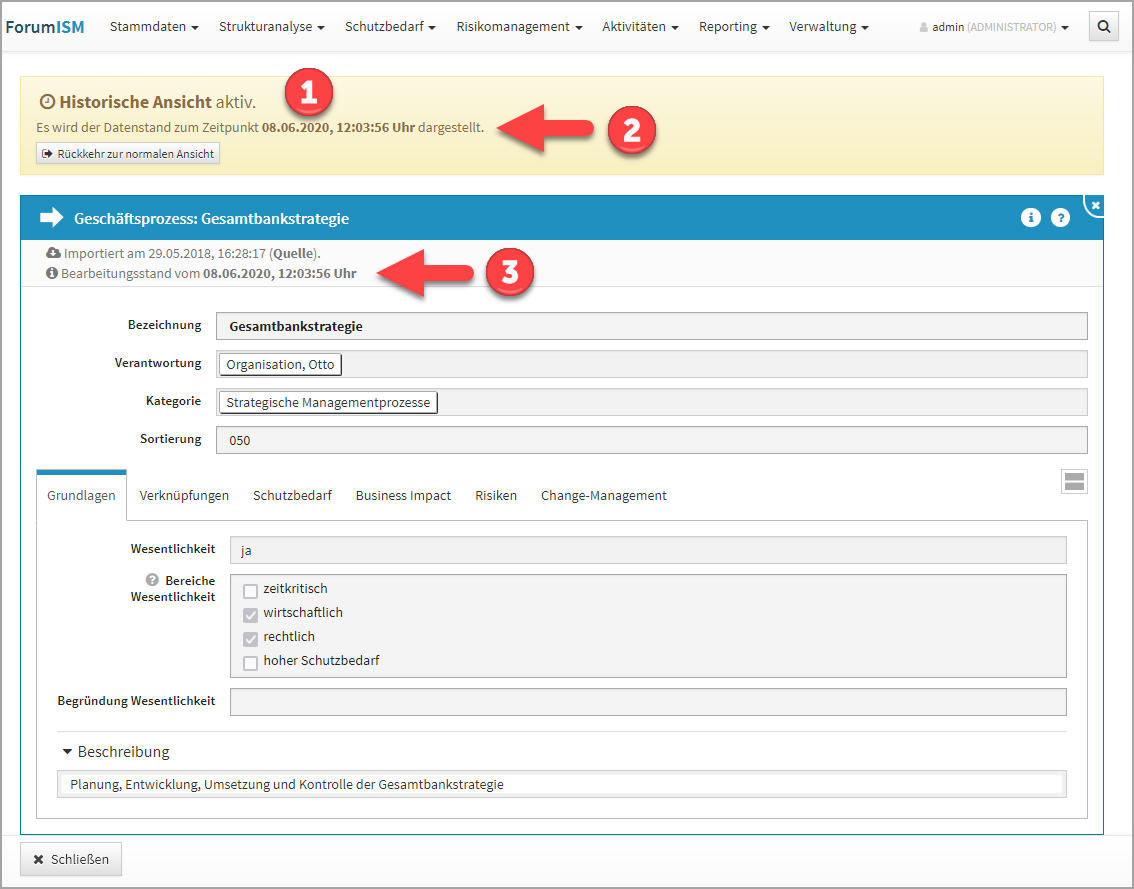1134x889 pixels.
Task: Click the search magnifier icon
Action: 1103,27
